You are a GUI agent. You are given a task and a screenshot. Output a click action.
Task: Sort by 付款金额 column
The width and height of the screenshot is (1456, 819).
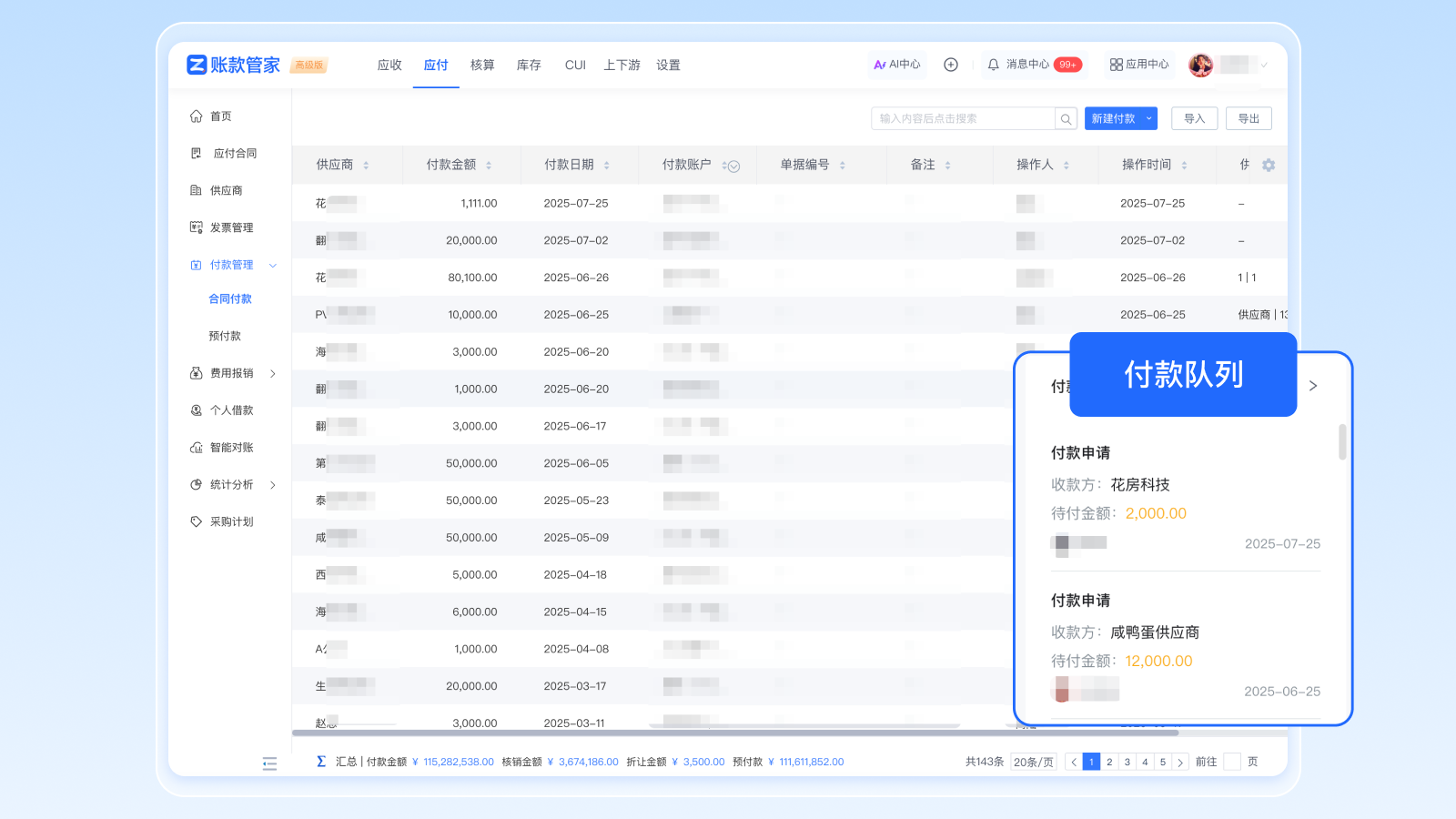coord(489,166)
